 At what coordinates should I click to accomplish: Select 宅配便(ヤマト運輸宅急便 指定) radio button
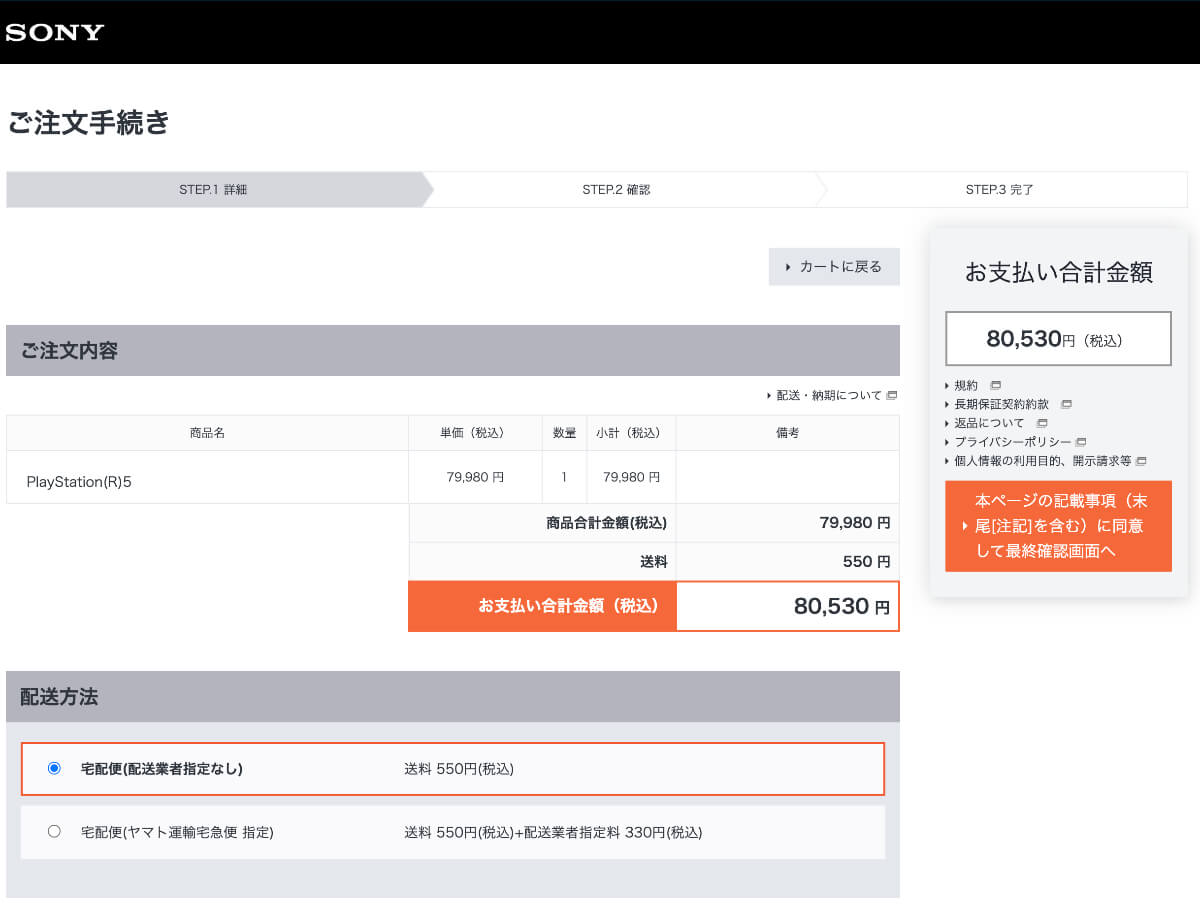[x=54, y=831]
